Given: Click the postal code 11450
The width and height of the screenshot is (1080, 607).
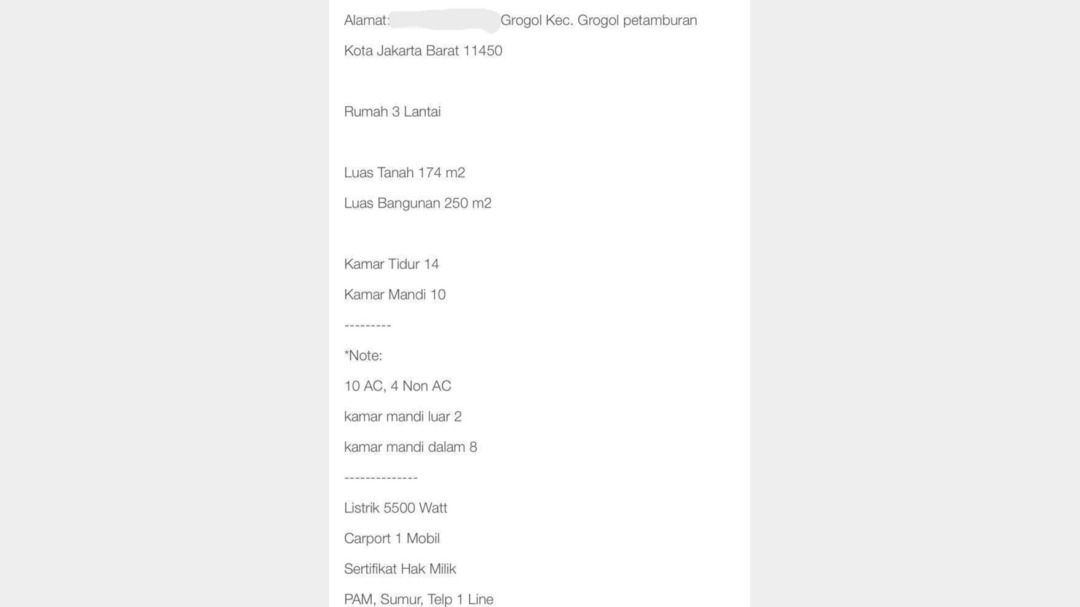Looking at the screenshot, I should click(x=482, y=51).
